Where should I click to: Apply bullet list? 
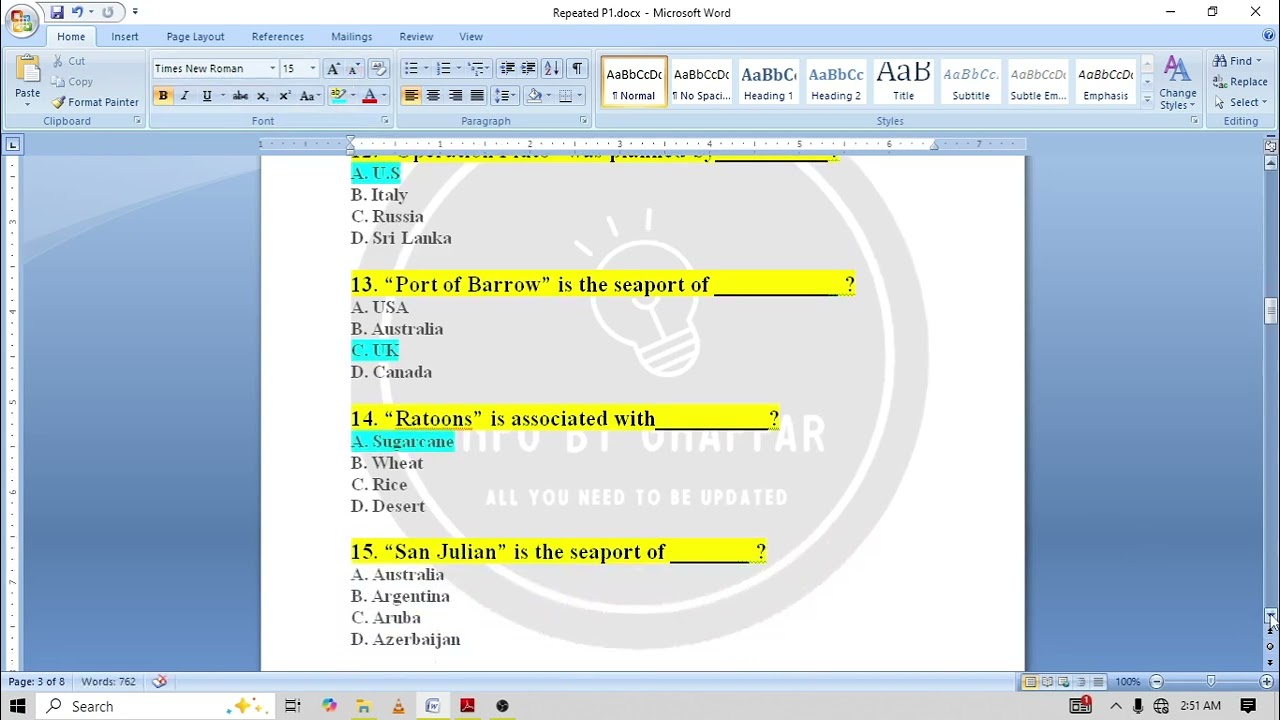411,68
